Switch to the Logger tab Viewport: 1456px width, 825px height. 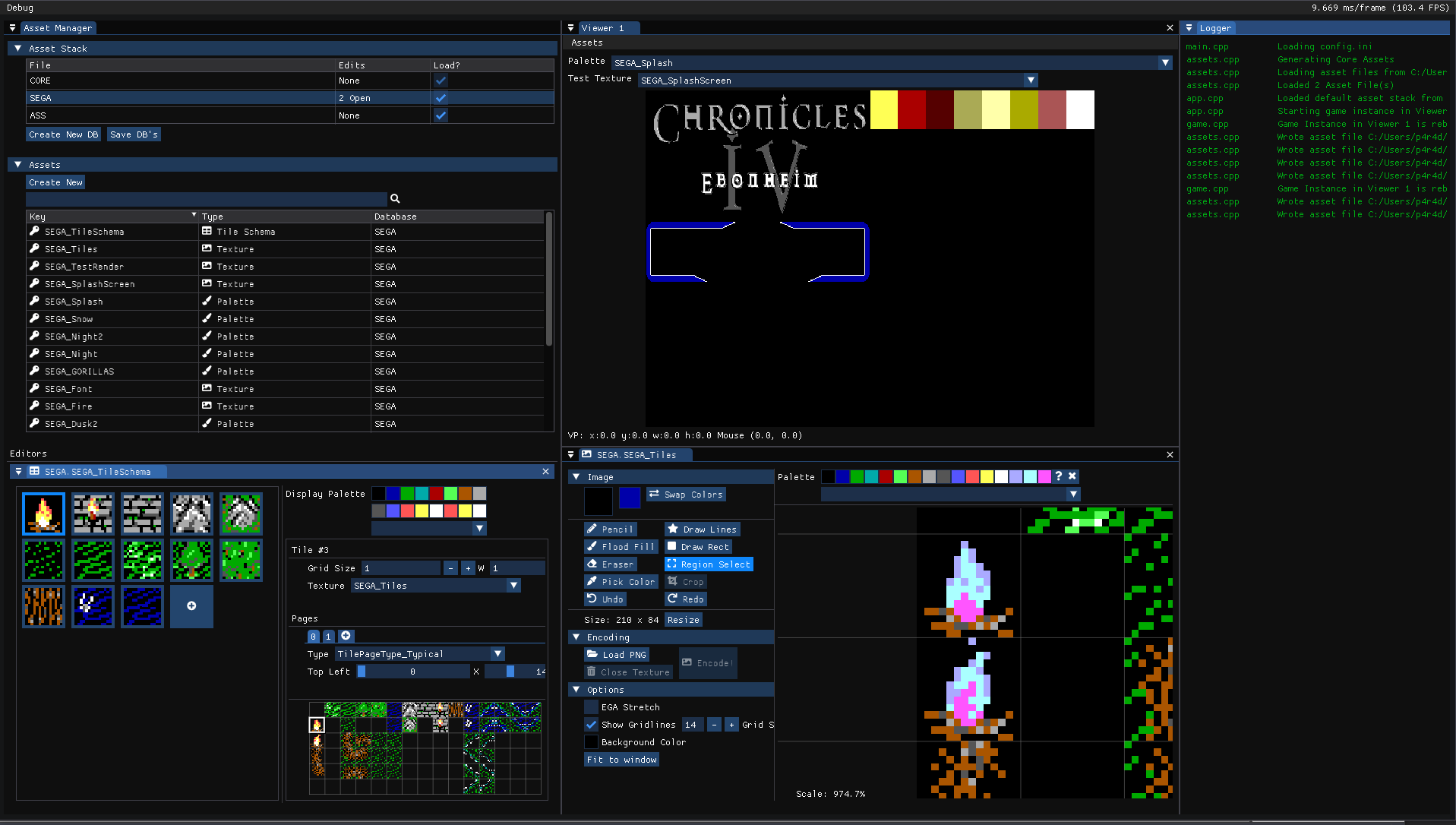(x=1214, y=28)
